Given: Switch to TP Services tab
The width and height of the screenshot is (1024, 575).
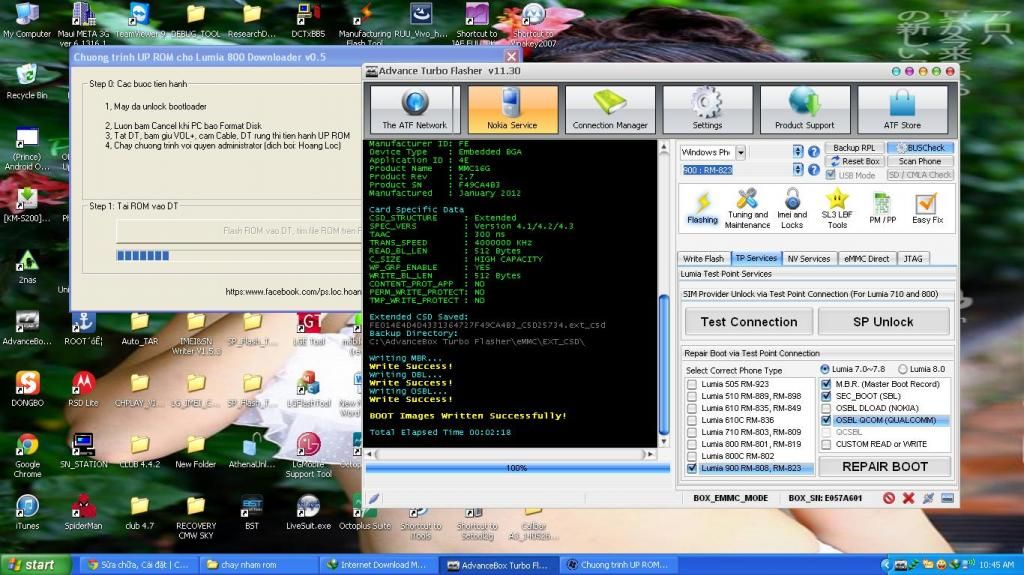Looking at the screenshot, I should (756, 258).
